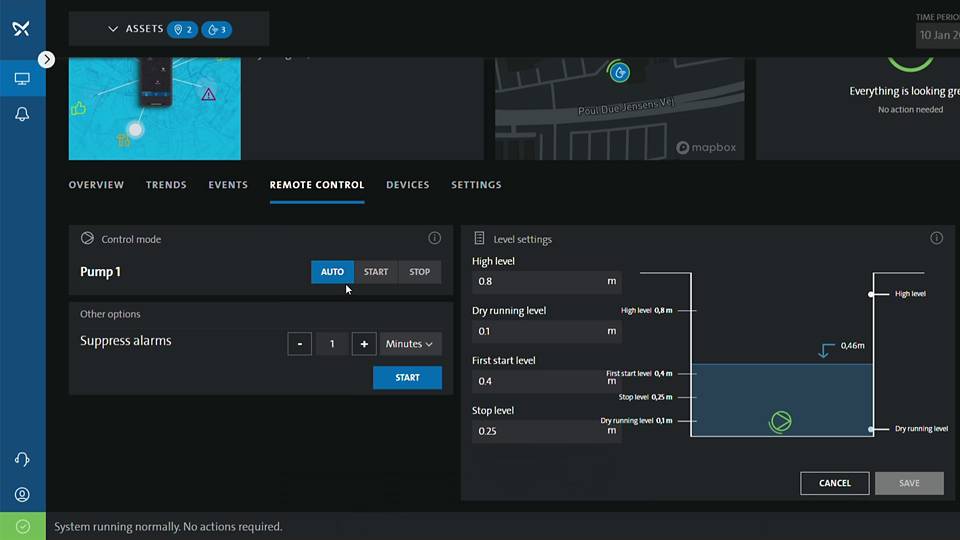Expand the Assets dropdown
The width and height of the screenshot is (960, 540).
point(113,29)
